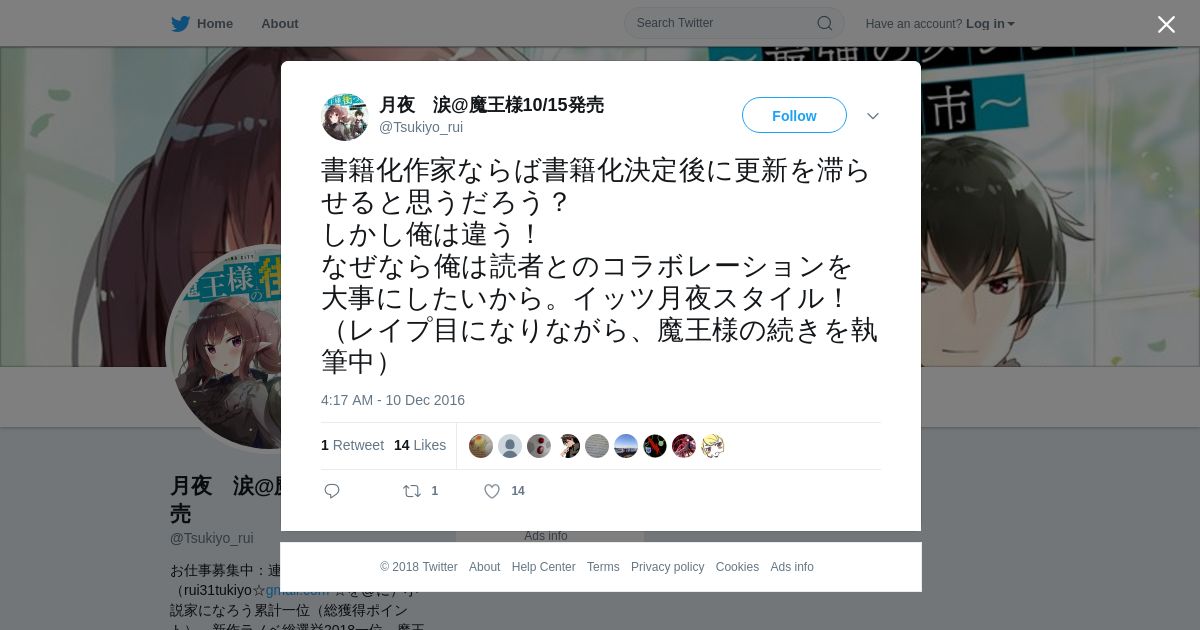1200x630 pixels.
Task: Click the search magnifier icon
Action: (824, 23)
